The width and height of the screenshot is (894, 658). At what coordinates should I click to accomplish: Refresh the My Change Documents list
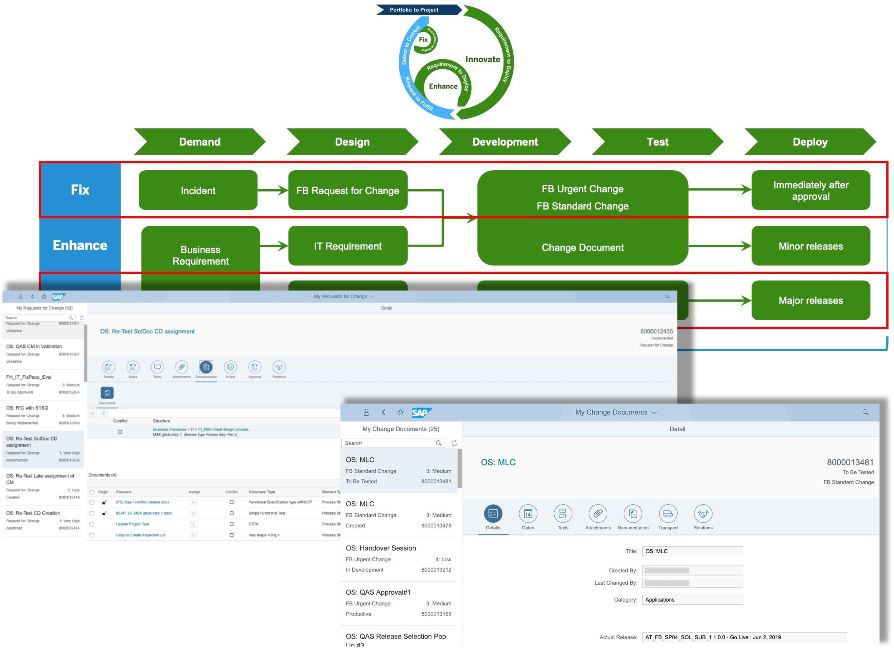point(454,443)
